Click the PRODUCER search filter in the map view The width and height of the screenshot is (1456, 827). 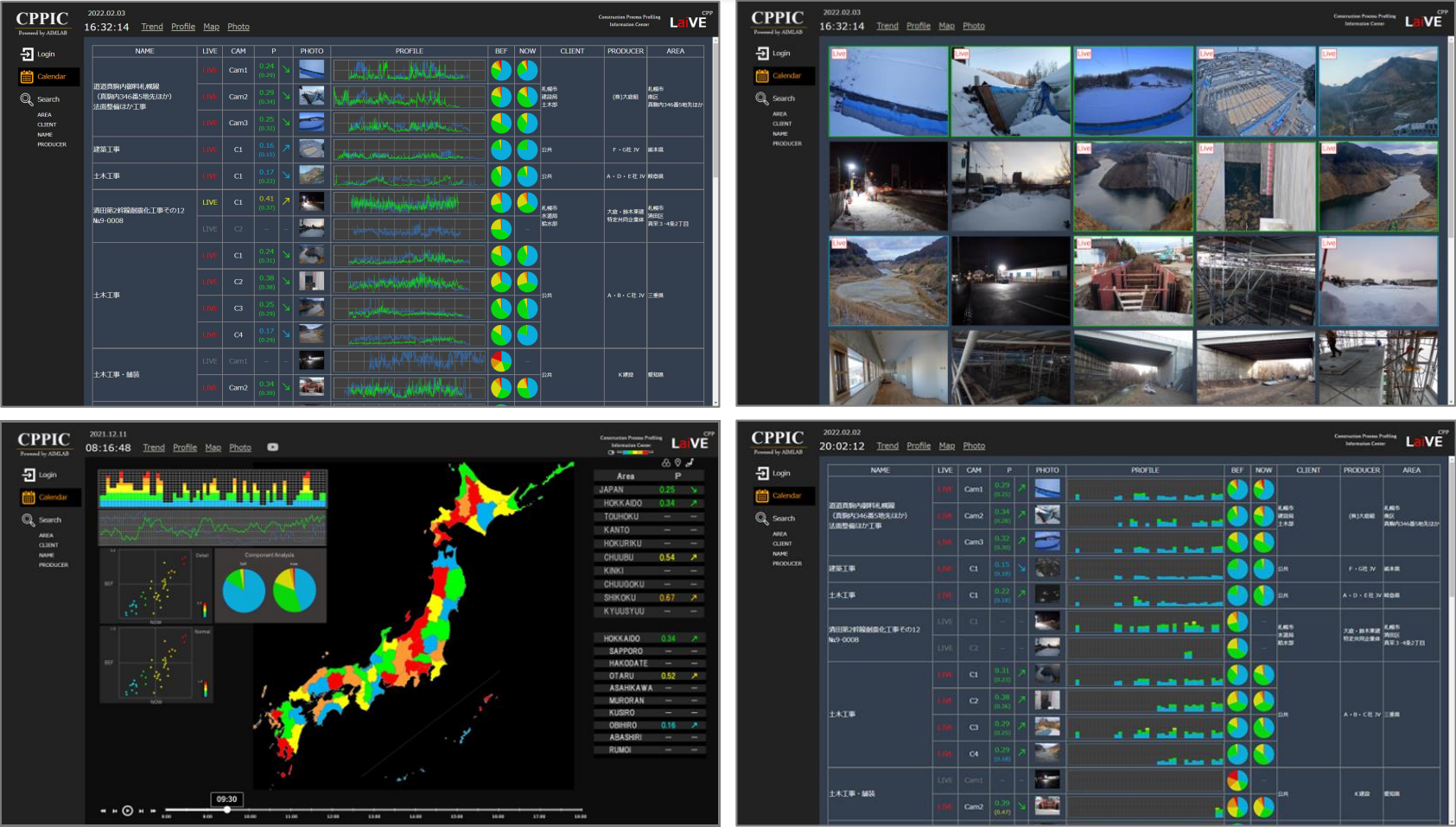click(x=53, y=565)
